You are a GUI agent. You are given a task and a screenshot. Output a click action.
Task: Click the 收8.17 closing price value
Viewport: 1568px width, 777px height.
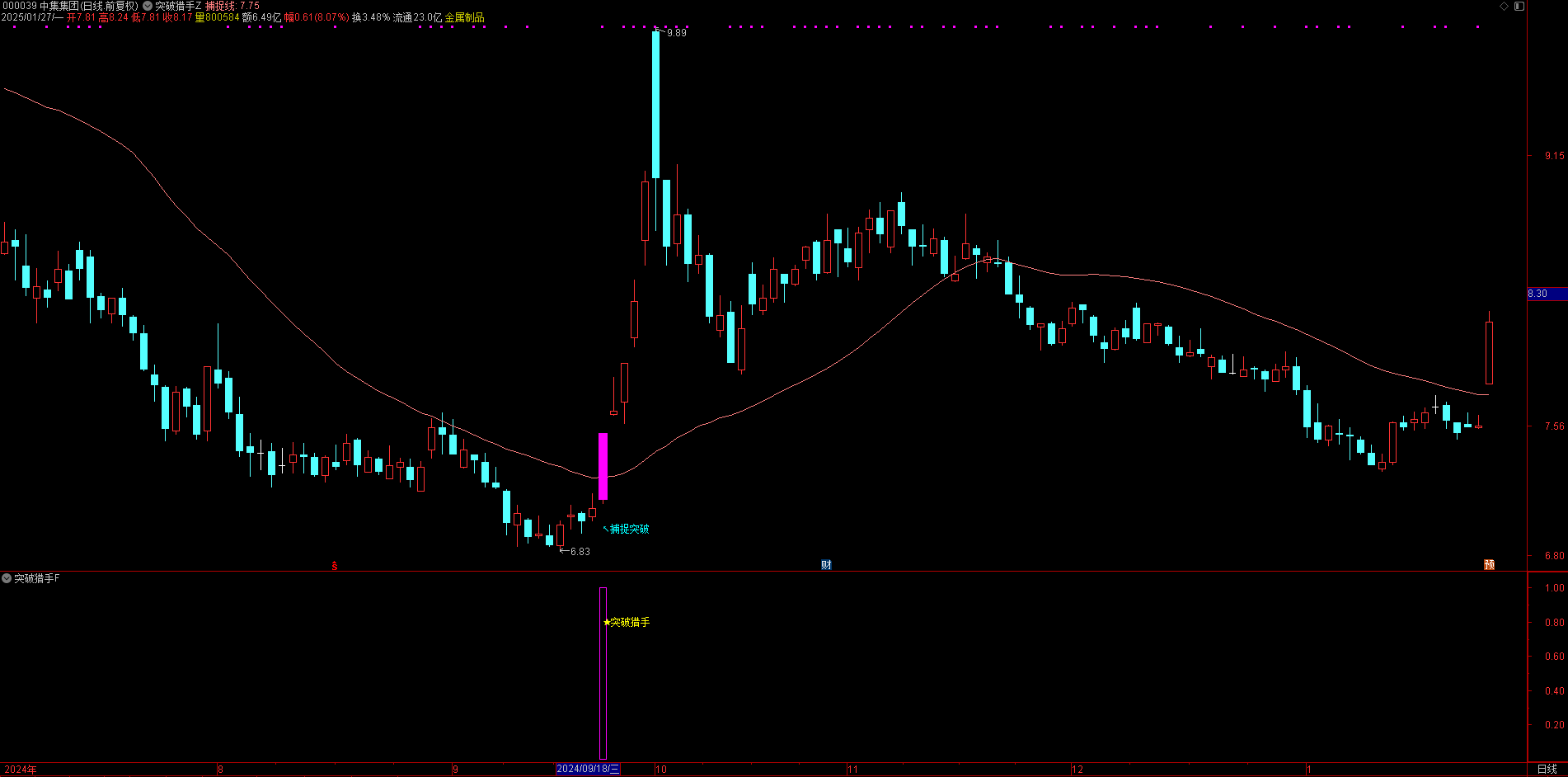(178, 17)
